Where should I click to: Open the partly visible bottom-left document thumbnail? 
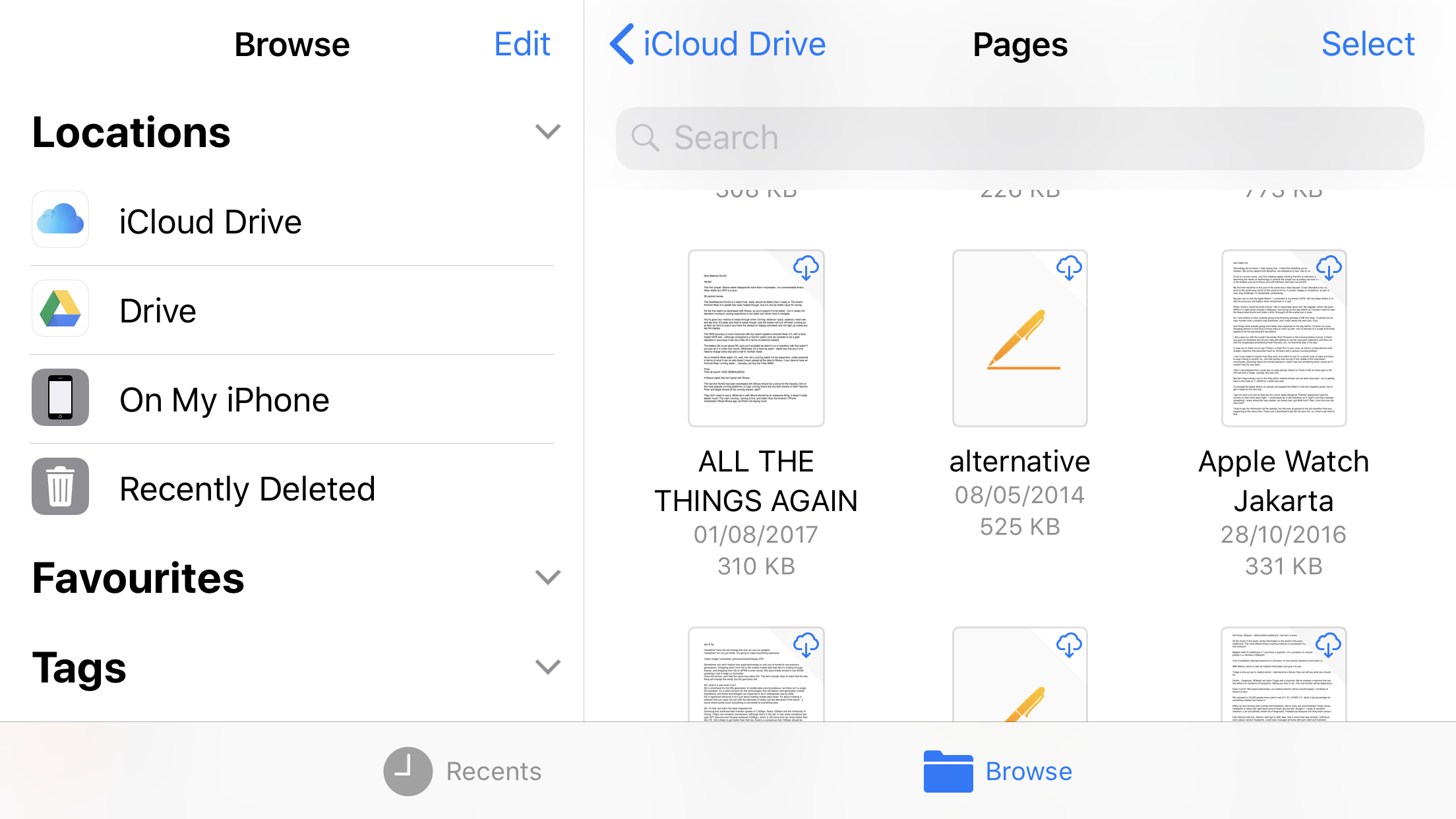click(x=756, y=673)
